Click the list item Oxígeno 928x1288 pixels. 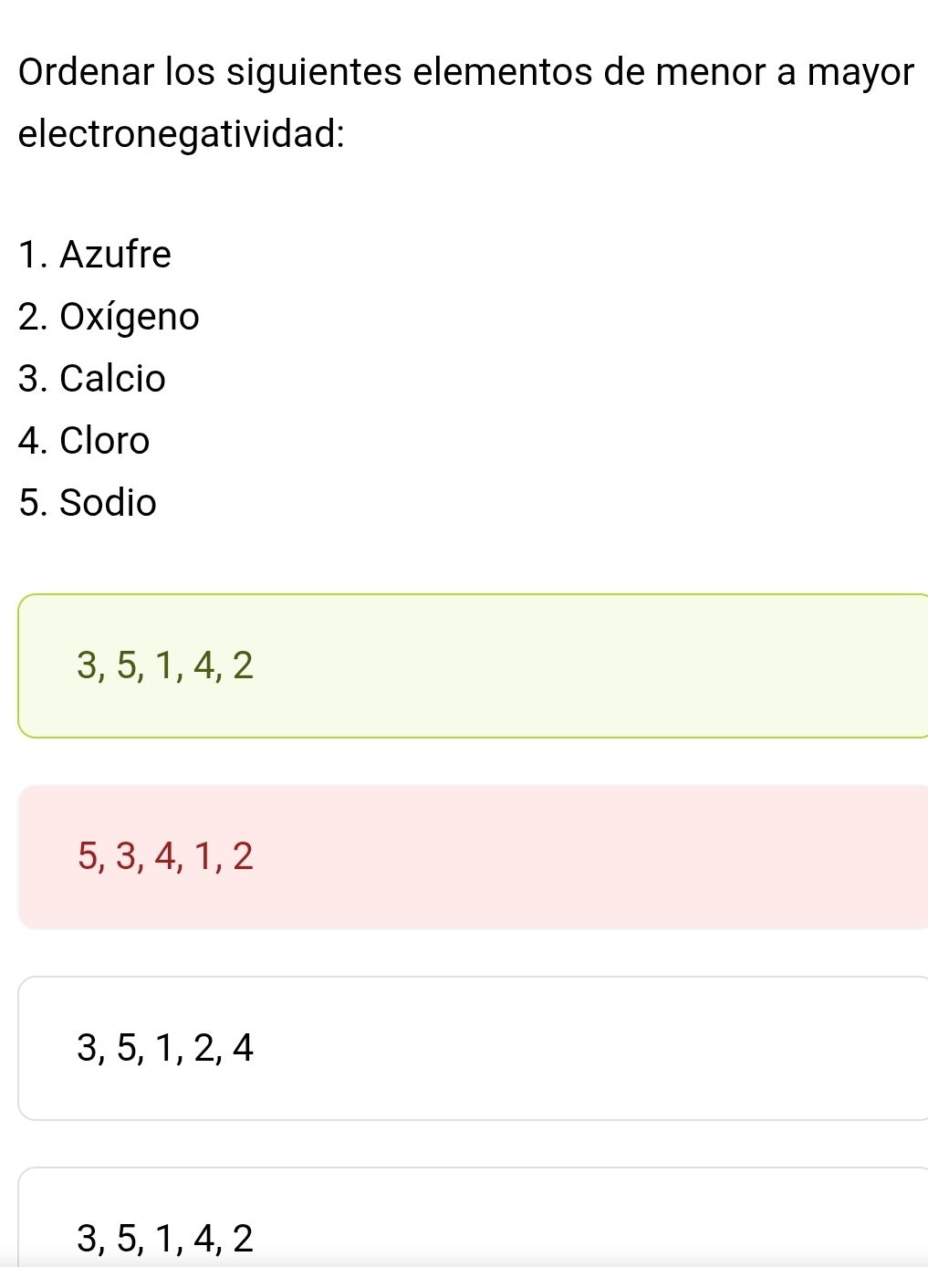[x=130, y=317]
